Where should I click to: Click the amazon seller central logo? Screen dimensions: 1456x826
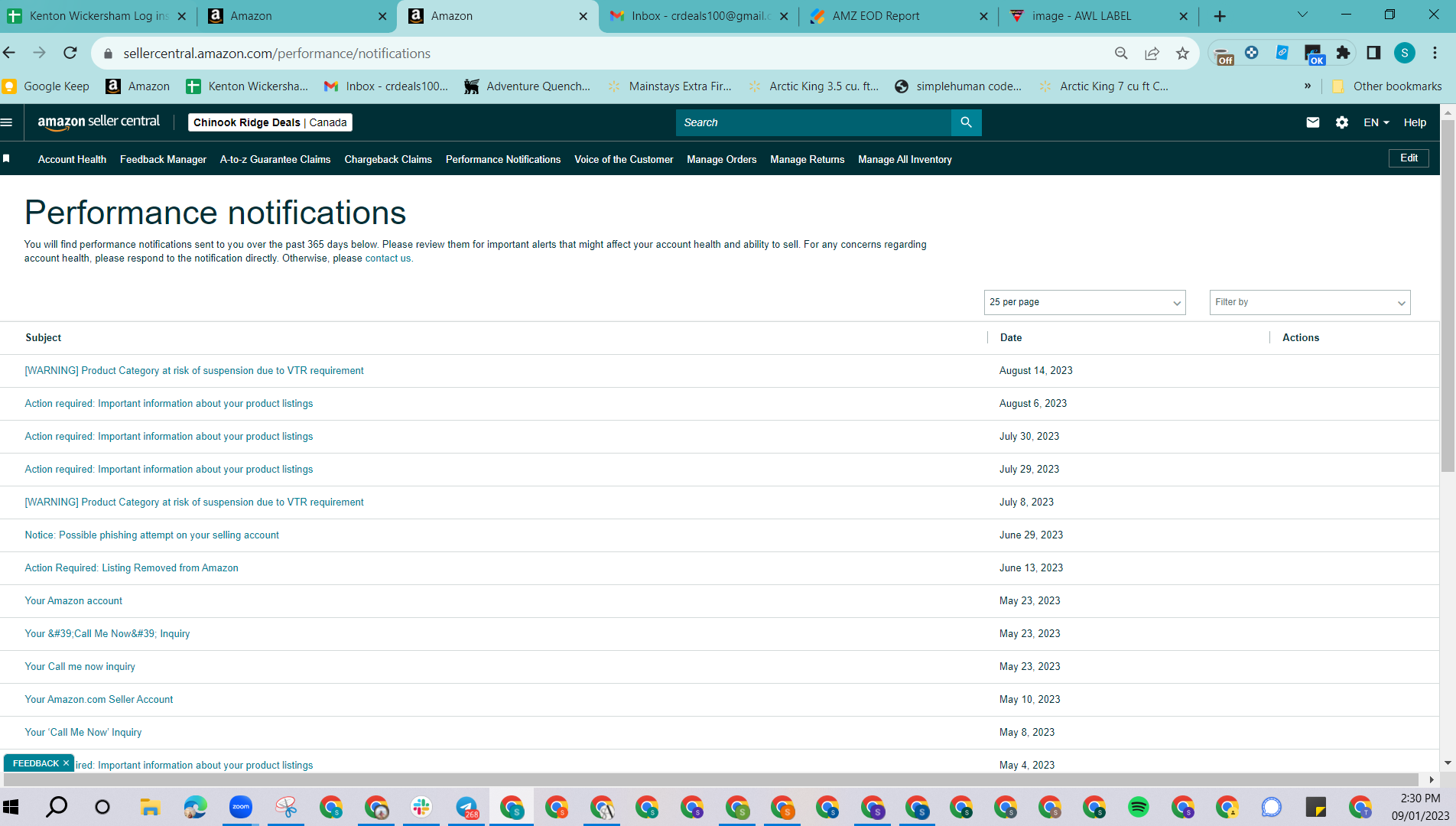pyautogui.click(x=99, y=122)
